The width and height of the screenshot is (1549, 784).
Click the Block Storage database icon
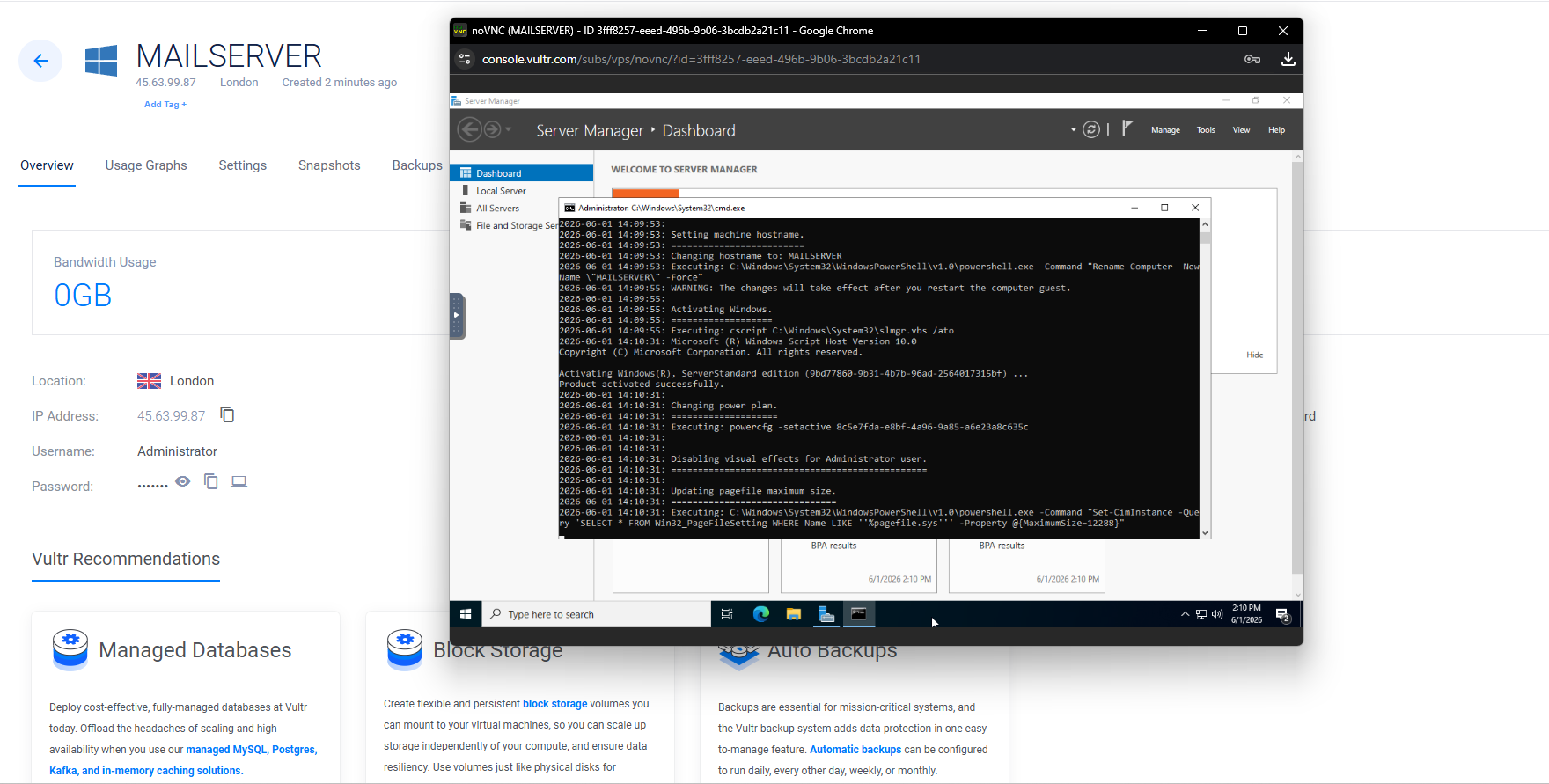[x=405, y=650]
